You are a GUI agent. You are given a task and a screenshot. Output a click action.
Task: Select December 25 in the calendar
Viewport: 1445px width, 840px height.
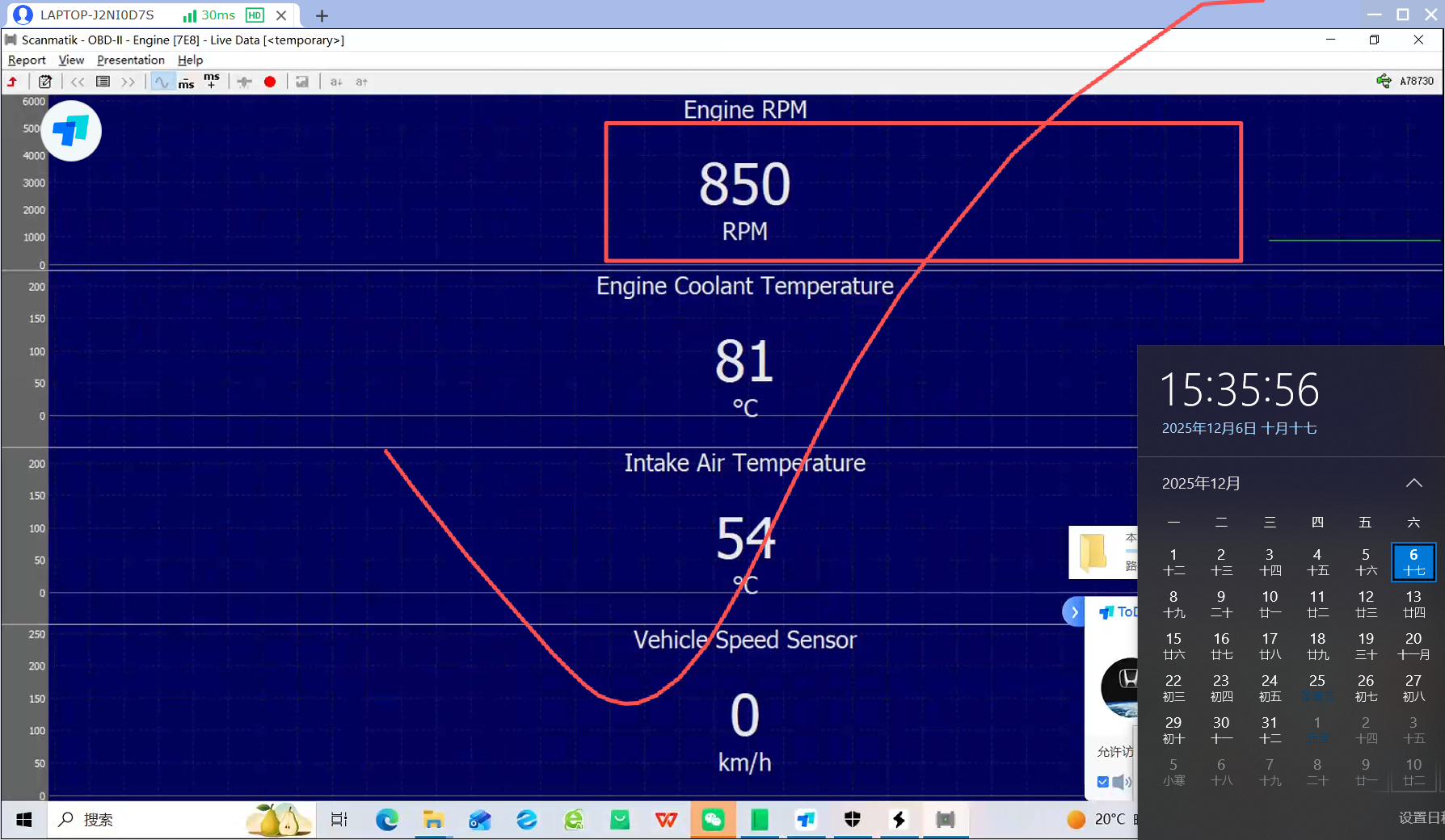click(1317, 687)
